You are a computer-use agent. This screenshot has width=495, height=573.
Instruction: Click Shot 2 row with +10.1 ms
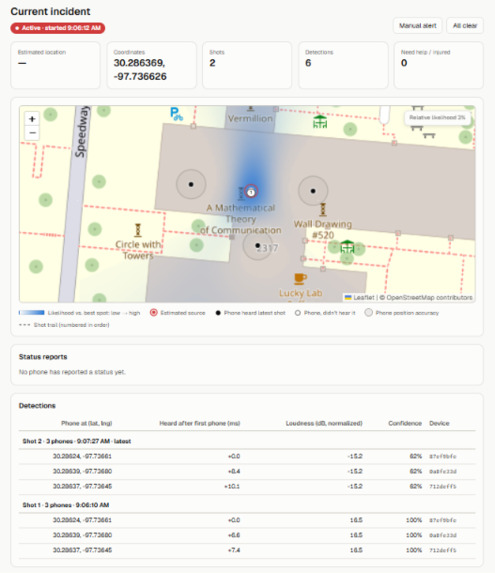[247, 486]
